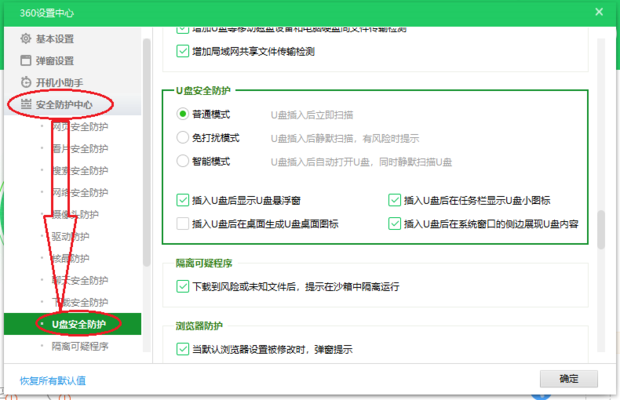Click the clock icon beside 开机小助手

pyautogui.click(x=26, y=82)
